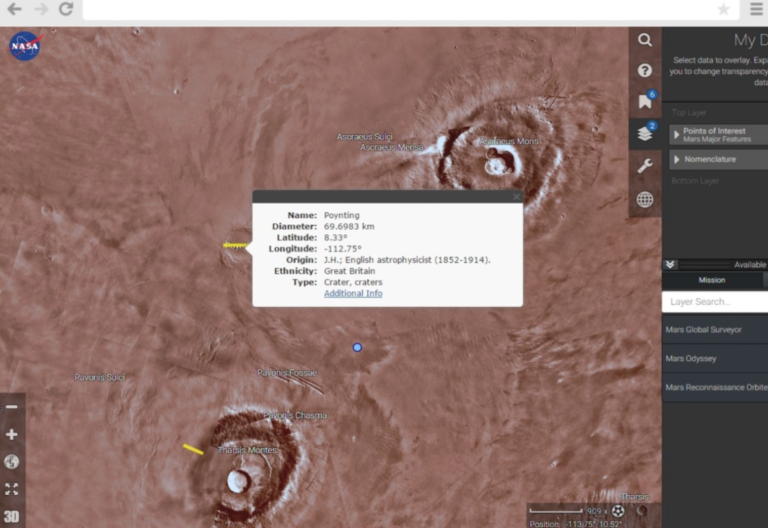Zoom in with the plus button

point(12,435)
